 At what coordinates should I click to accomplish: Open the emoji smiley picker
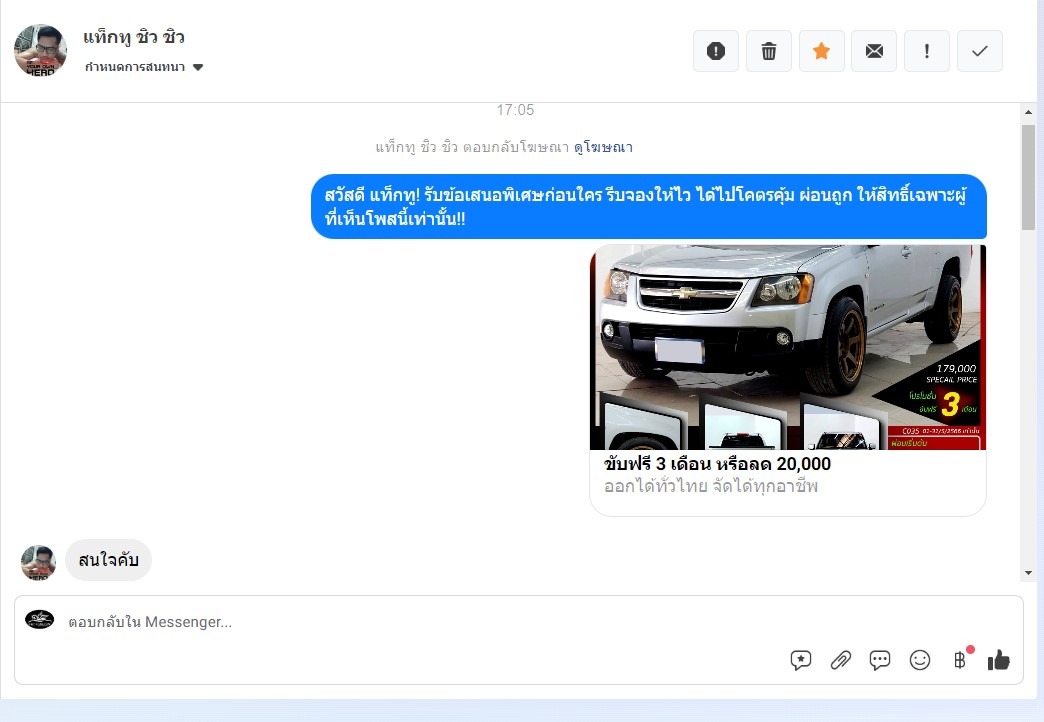point(919,660)
